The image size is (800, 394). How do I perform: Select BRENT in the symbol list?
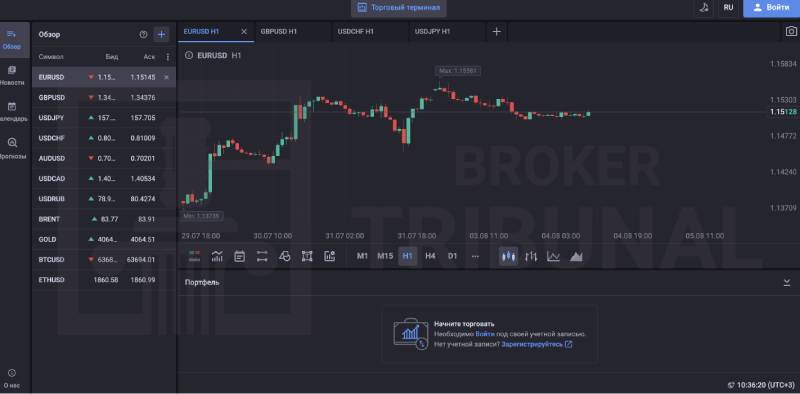coord(104,219)
